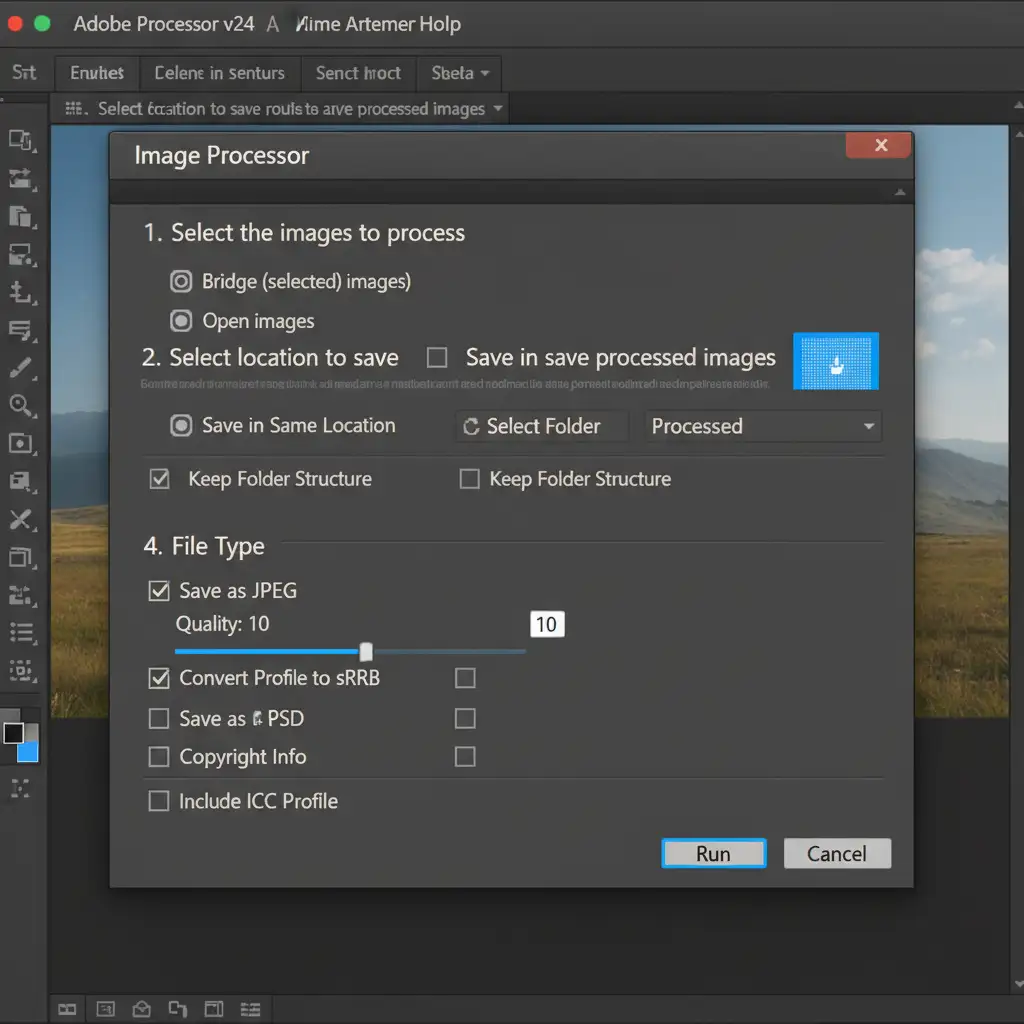1024x1024 pixels.
Task: Open the Senct hroct tab
Action: click(x=358, y=73)
